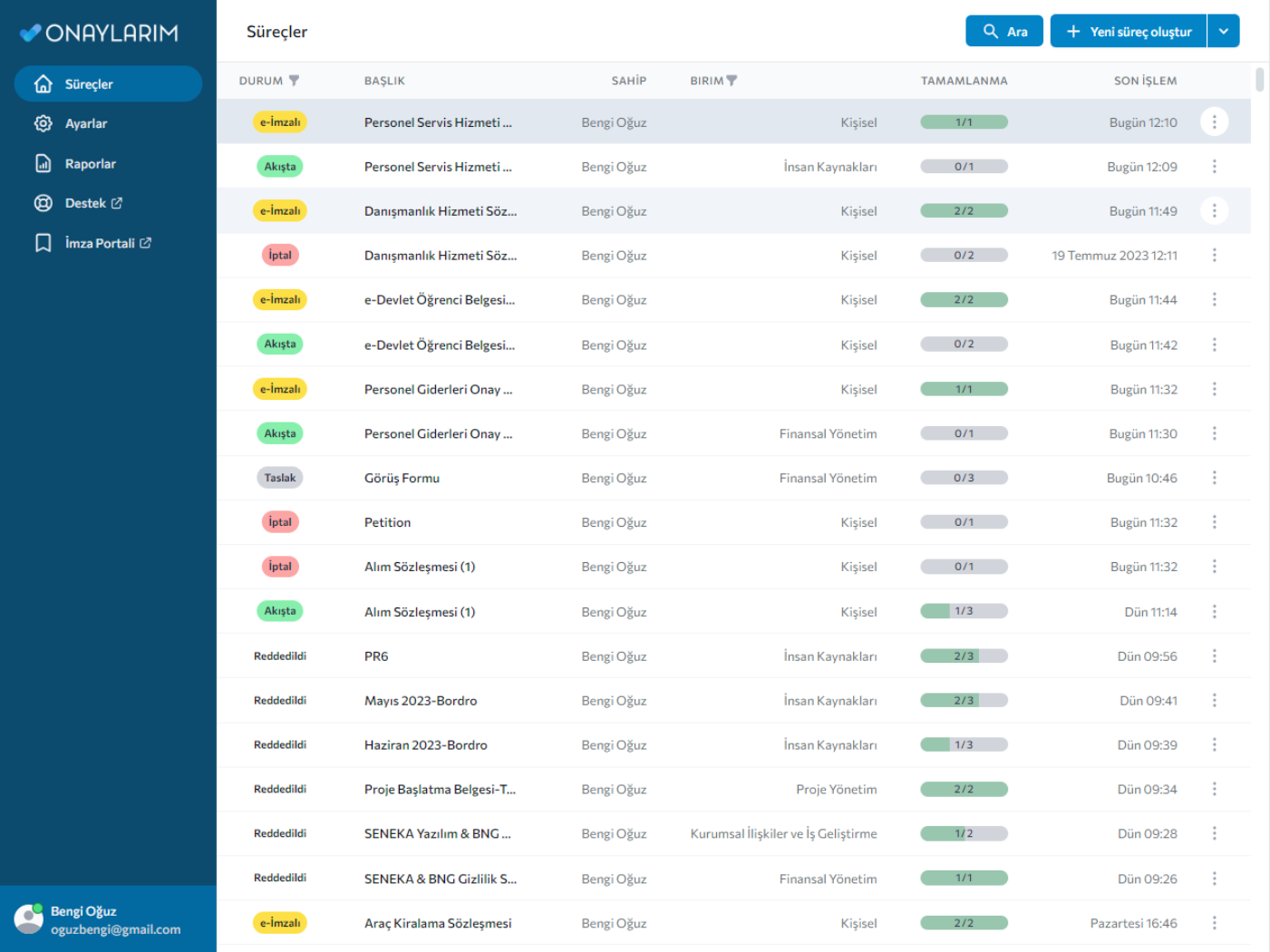1270x952 pixels.
Task: Open row menu for Bugün 11:44 process
Action: point(1214,299)
